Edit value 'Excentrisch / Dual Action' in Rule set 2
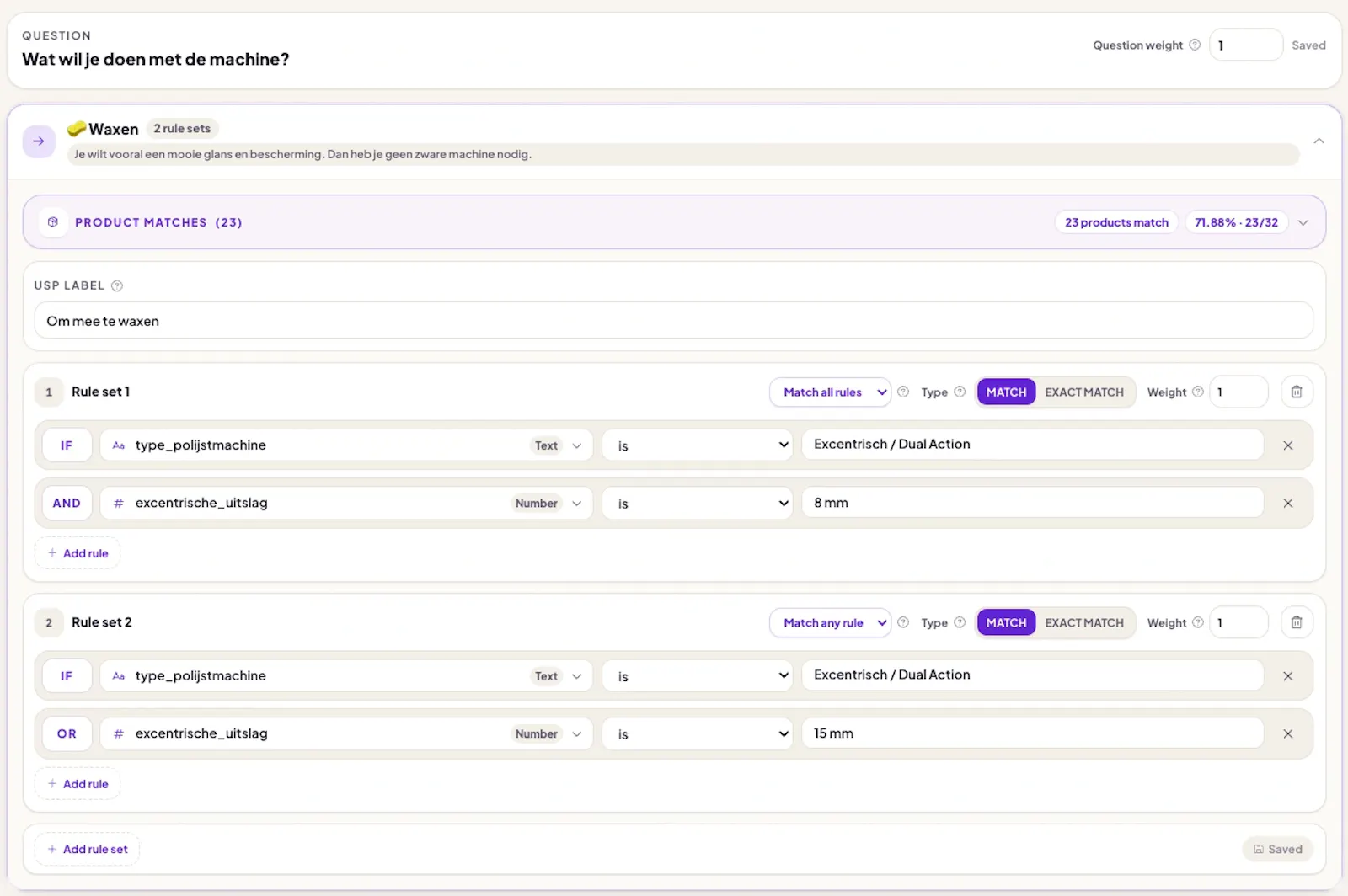The height and width of the screenshot is (896, 1348). [1032, 675]
